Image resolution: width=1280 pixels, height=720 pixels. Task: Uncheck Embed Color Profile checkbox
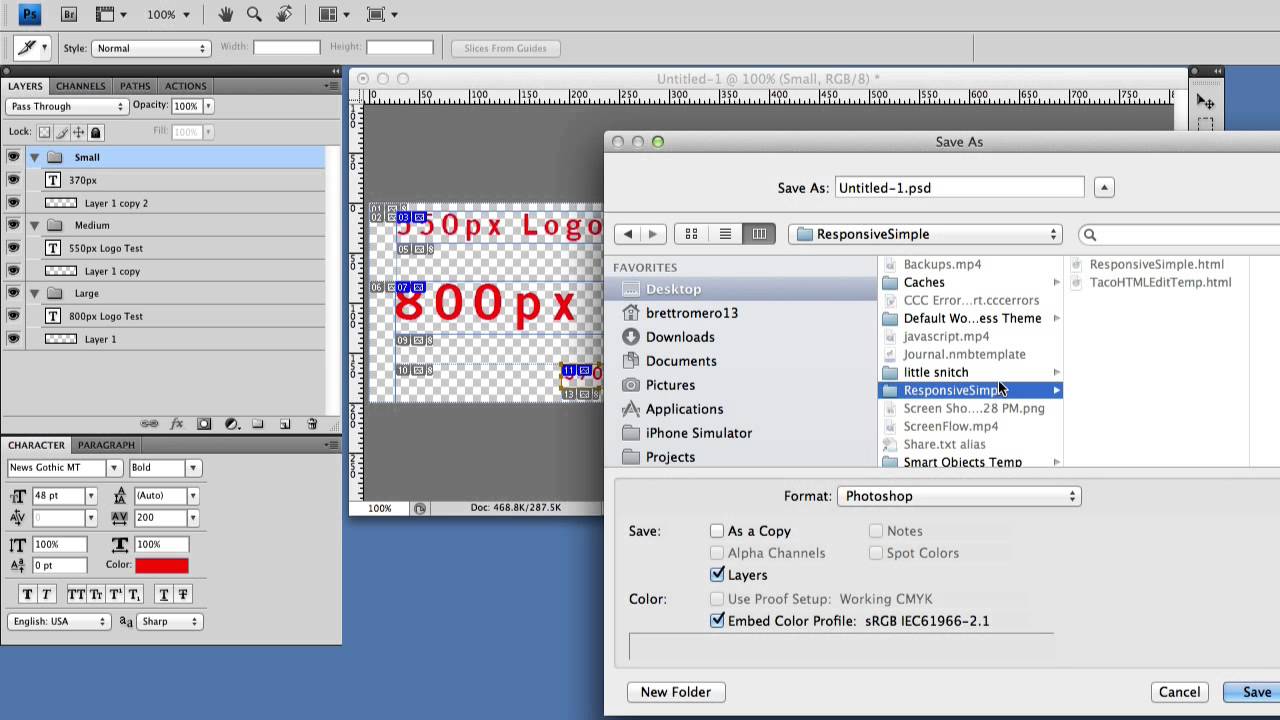click(717, 621)
